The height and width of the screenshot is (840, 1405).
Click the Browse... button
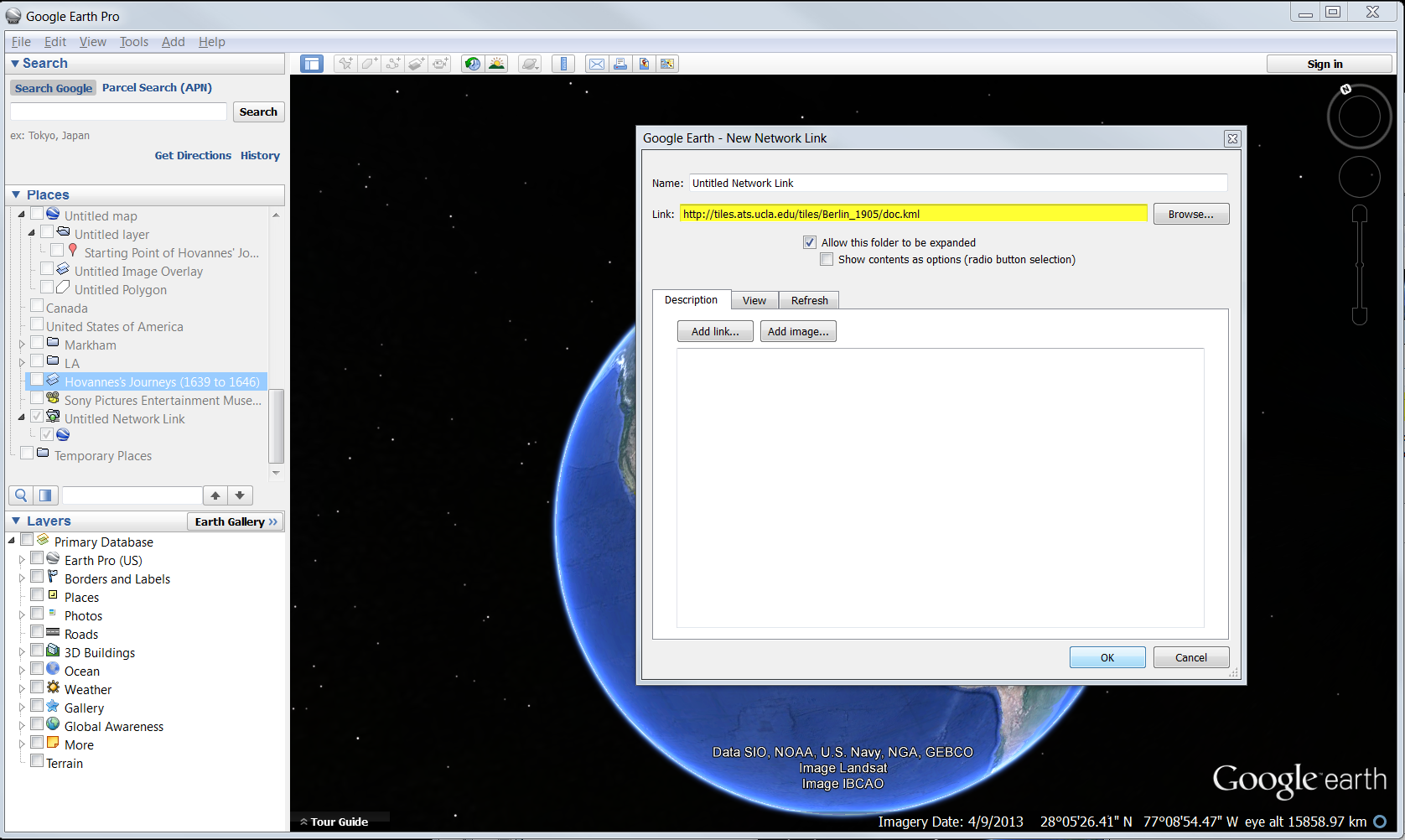tap(1191, 214)
